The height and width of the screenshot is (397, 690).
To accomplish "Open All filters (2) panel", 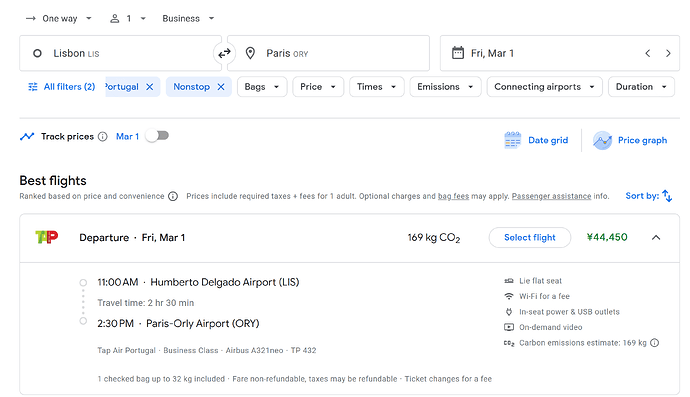I will [x=62, y=87].
